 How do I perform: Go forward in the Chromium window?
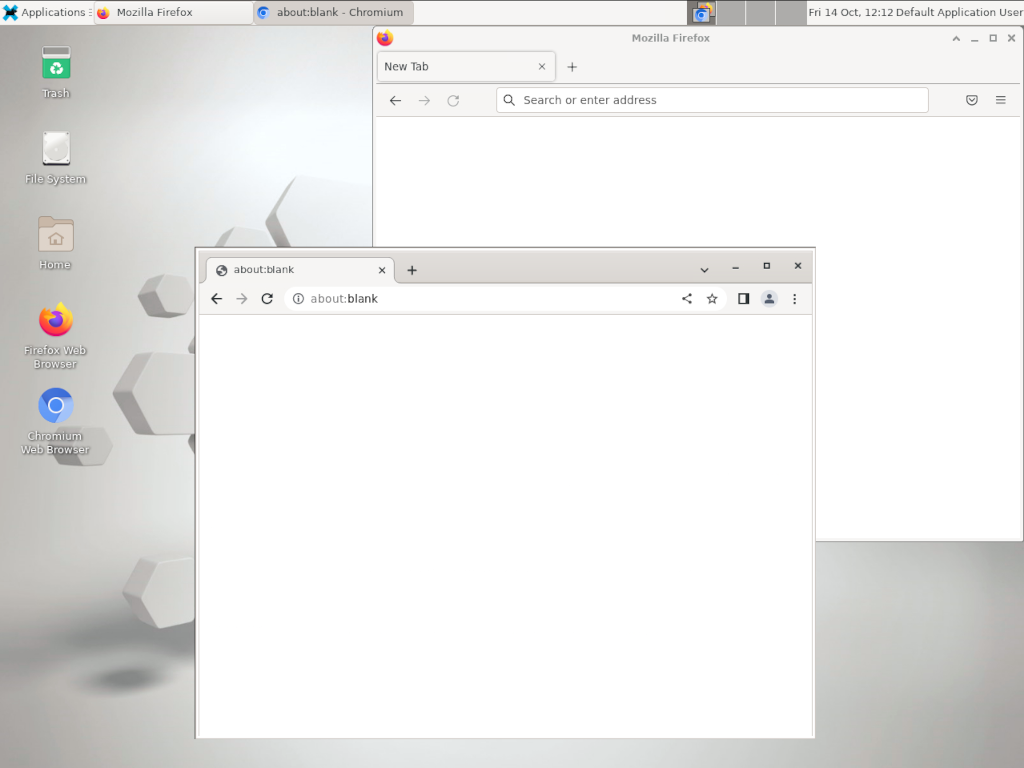[x=242, y=298]
